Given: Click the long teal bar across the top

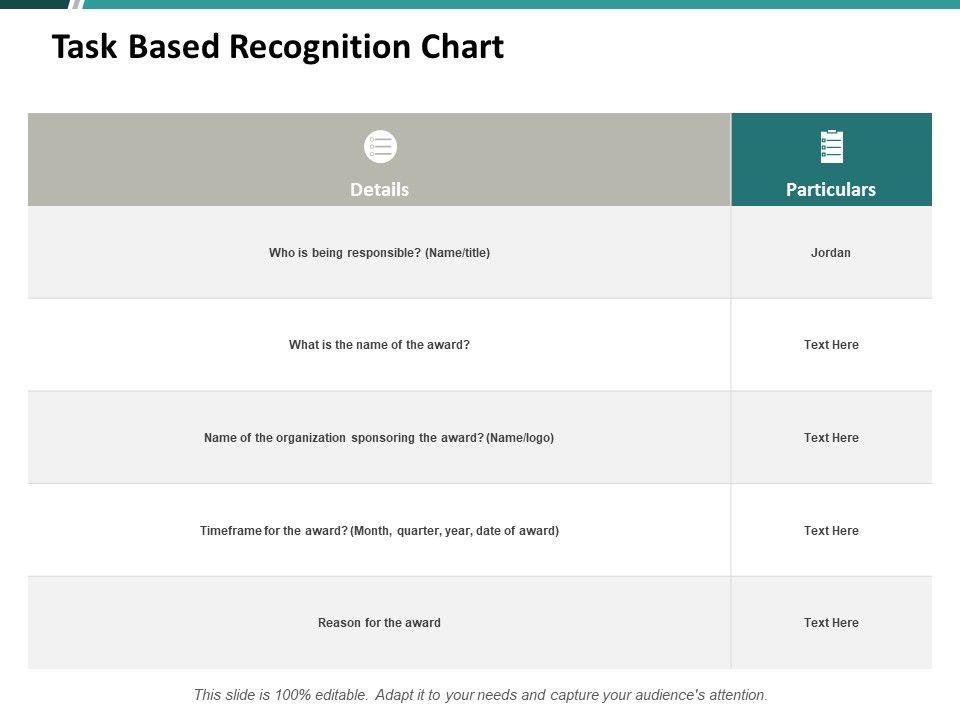Looking at the screenshot, I should pyautogui.click(x=520, y=4).
